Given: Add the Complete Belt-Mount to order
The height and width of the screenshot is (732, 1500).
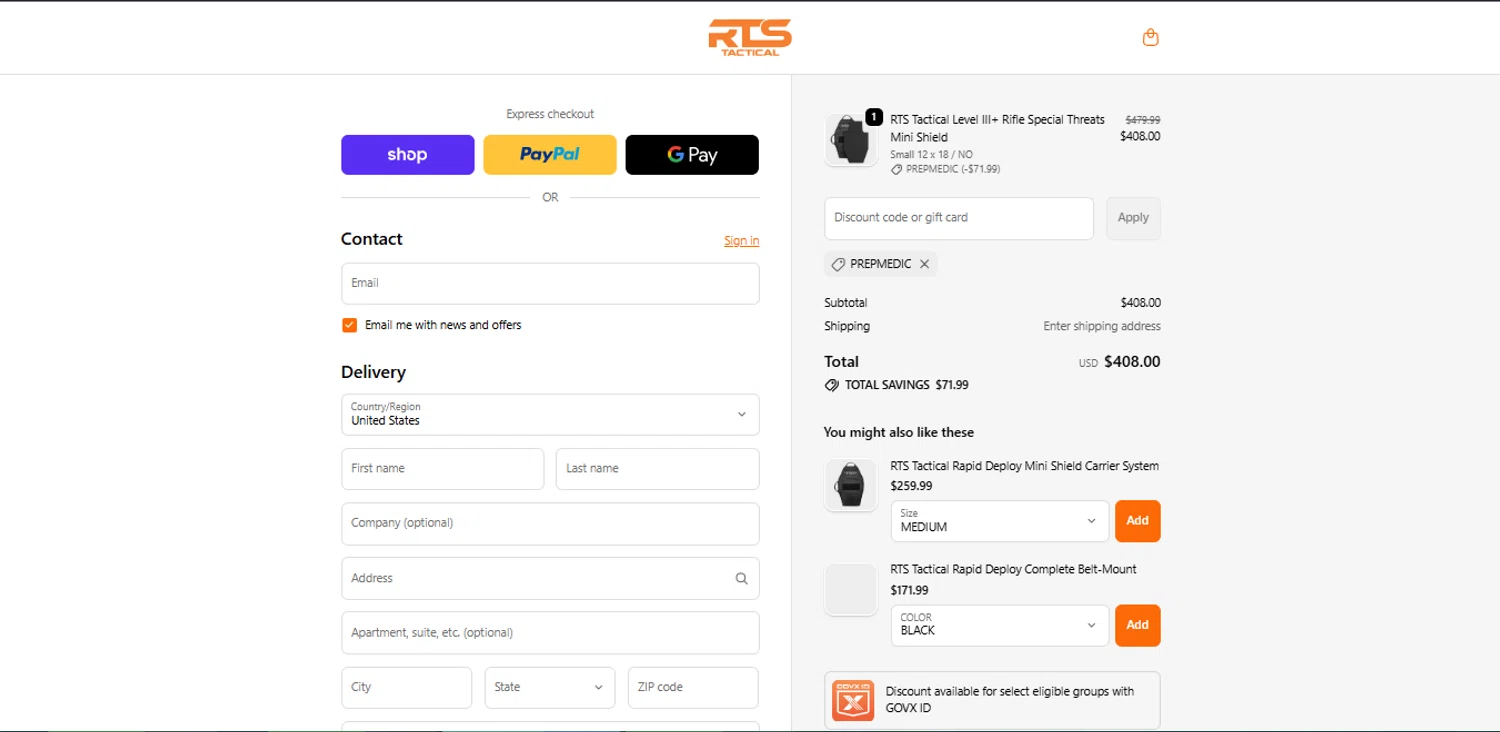Looking at the screenshot, I should (1138, 625).
